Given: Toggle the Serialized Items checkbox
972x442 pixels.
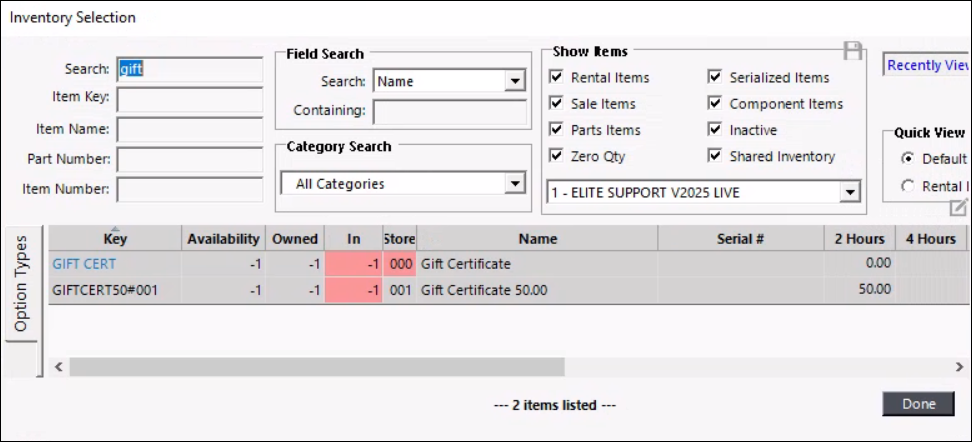Looking at the screenshot, I should pyautogui.click(x=716, y=78).
